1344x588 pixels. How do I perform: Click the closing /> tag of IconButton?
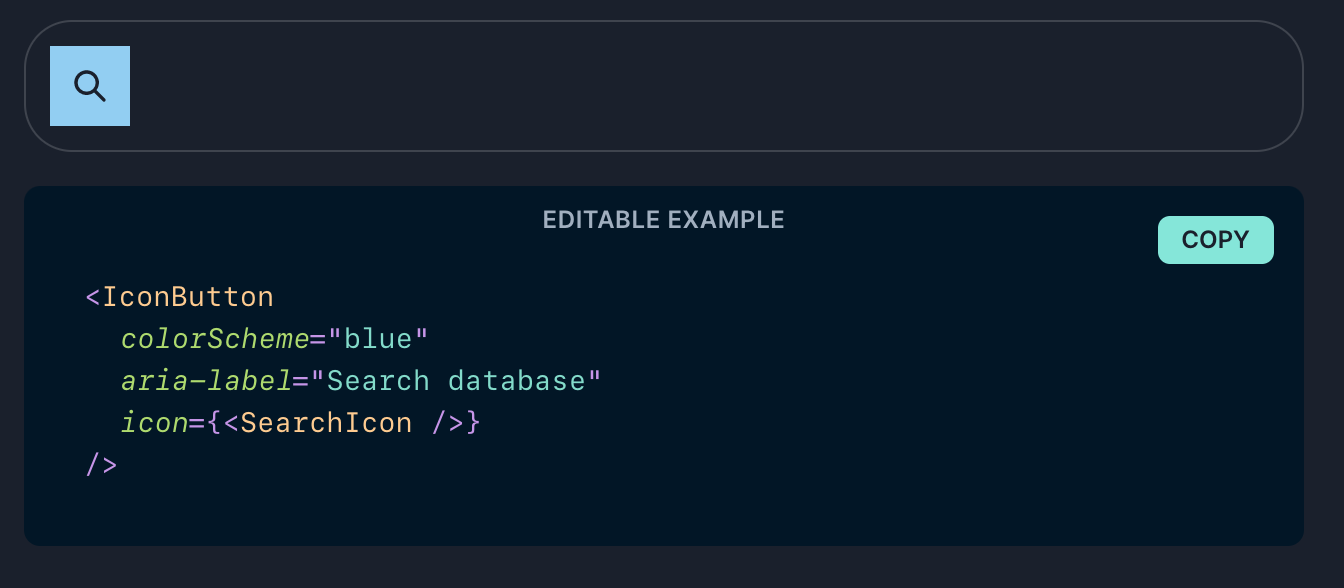(100, 464)
